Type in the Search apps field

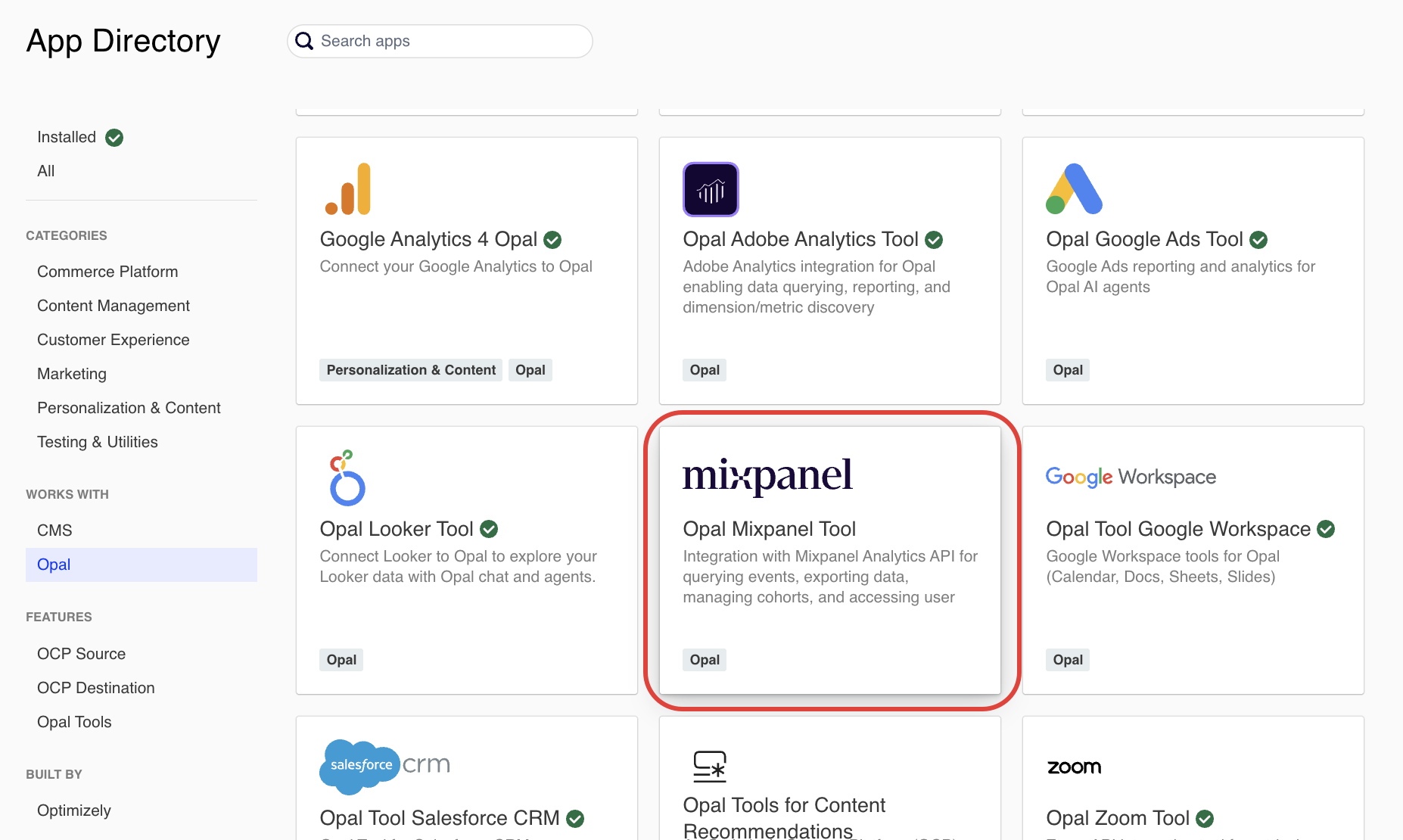point(450,41)
